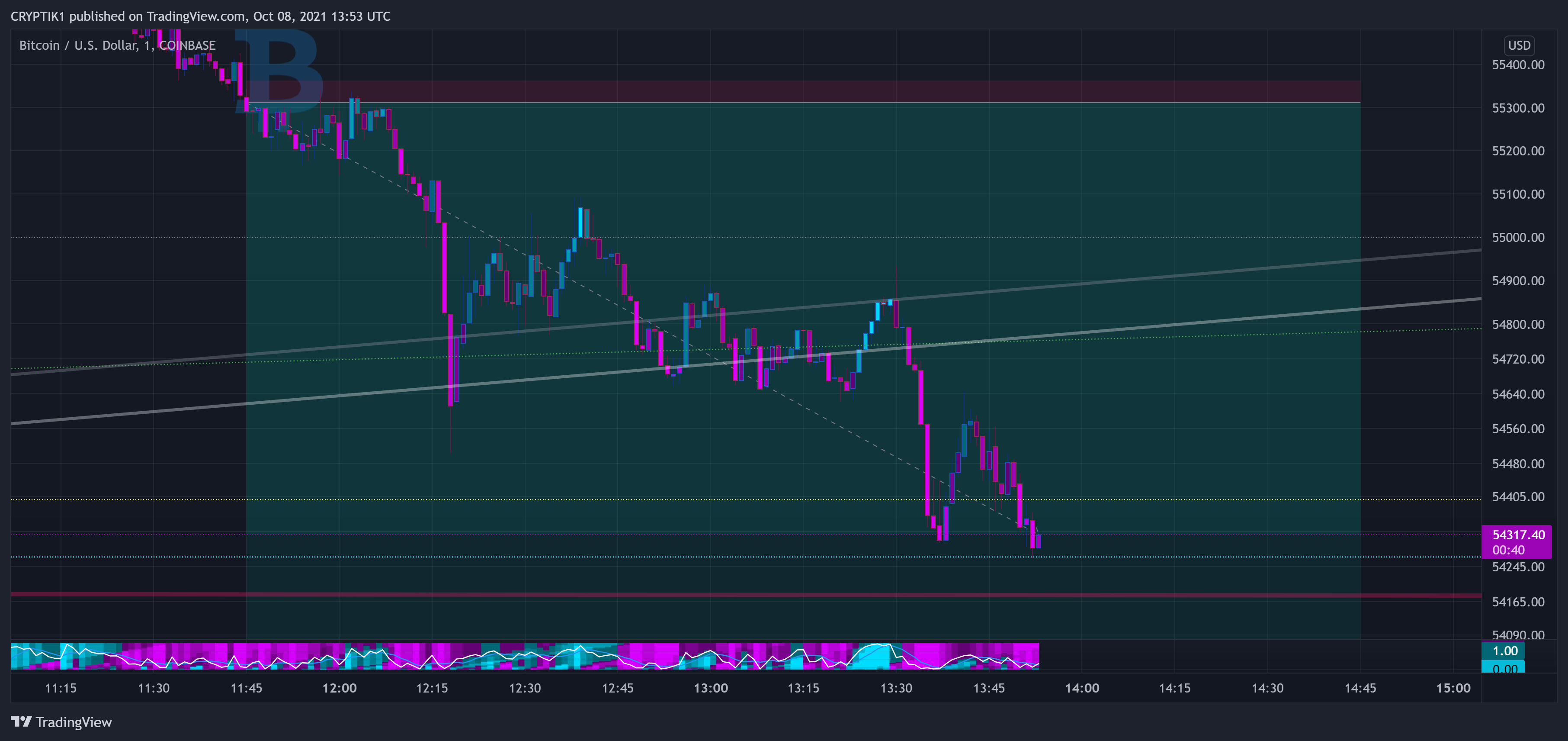This screenshot has height=741, width=1568.
Task: Click the red stop-loss zone of the short position
Action: [804, 91]
